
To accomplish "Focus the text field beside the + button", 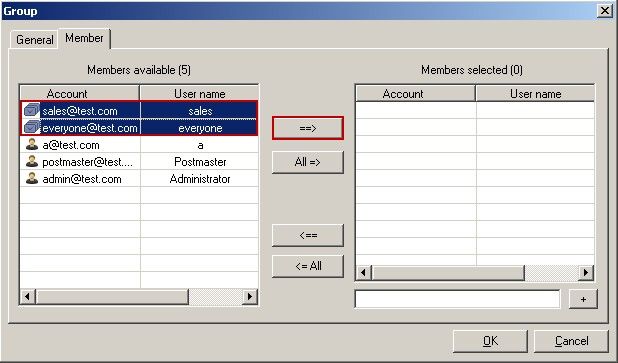I will [457, 299].
